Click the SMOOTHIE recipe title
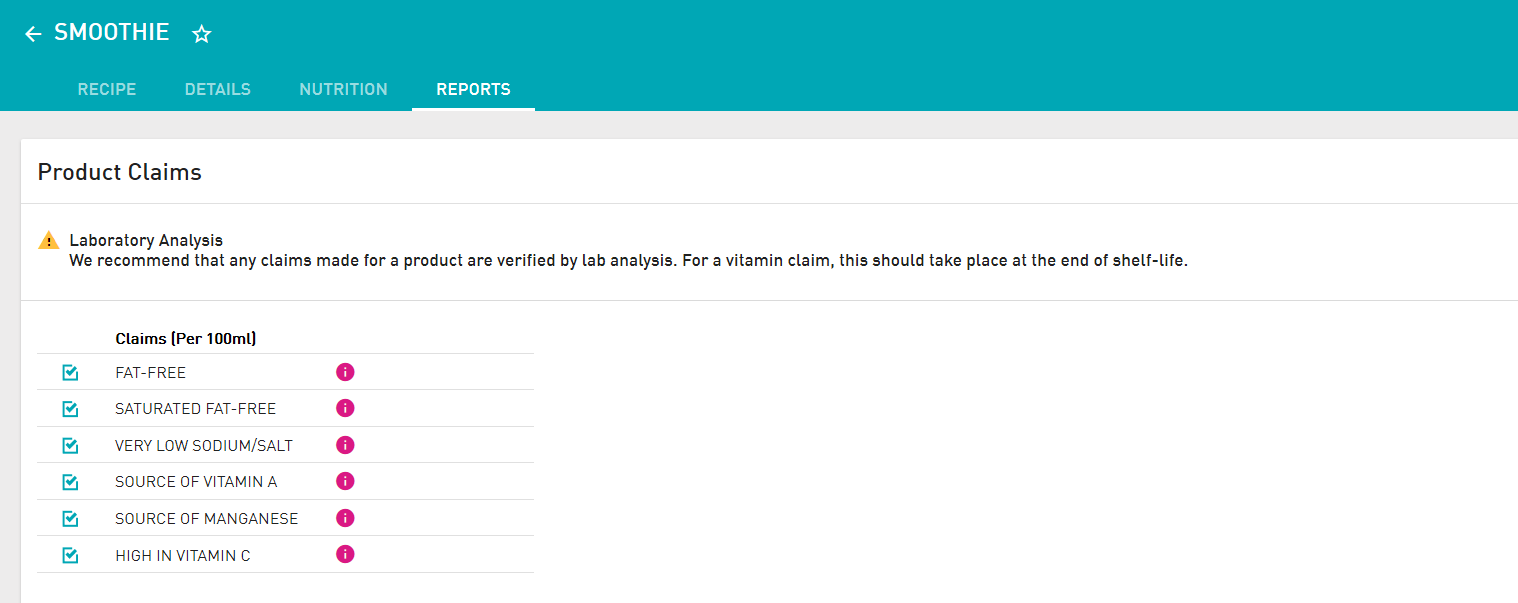The height and width of the screenshot is (603, 1518). coord(111,32)
